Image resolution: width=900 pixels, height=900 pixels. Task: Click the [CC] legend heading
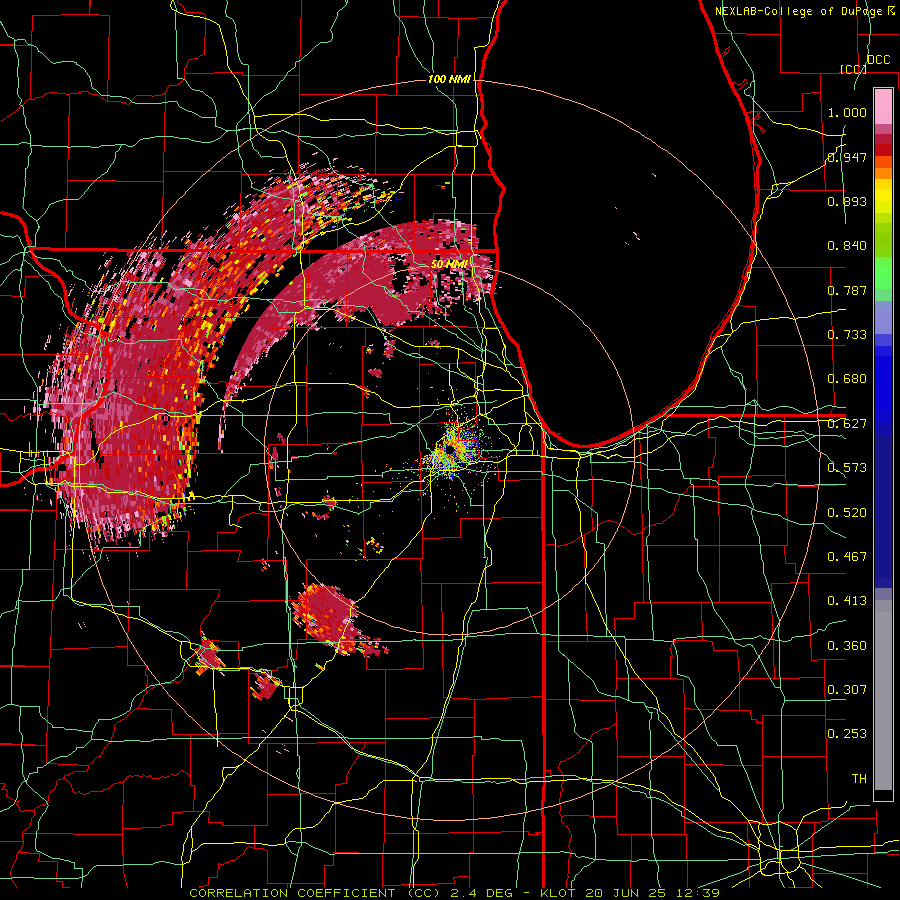click(x=854, y=69)
